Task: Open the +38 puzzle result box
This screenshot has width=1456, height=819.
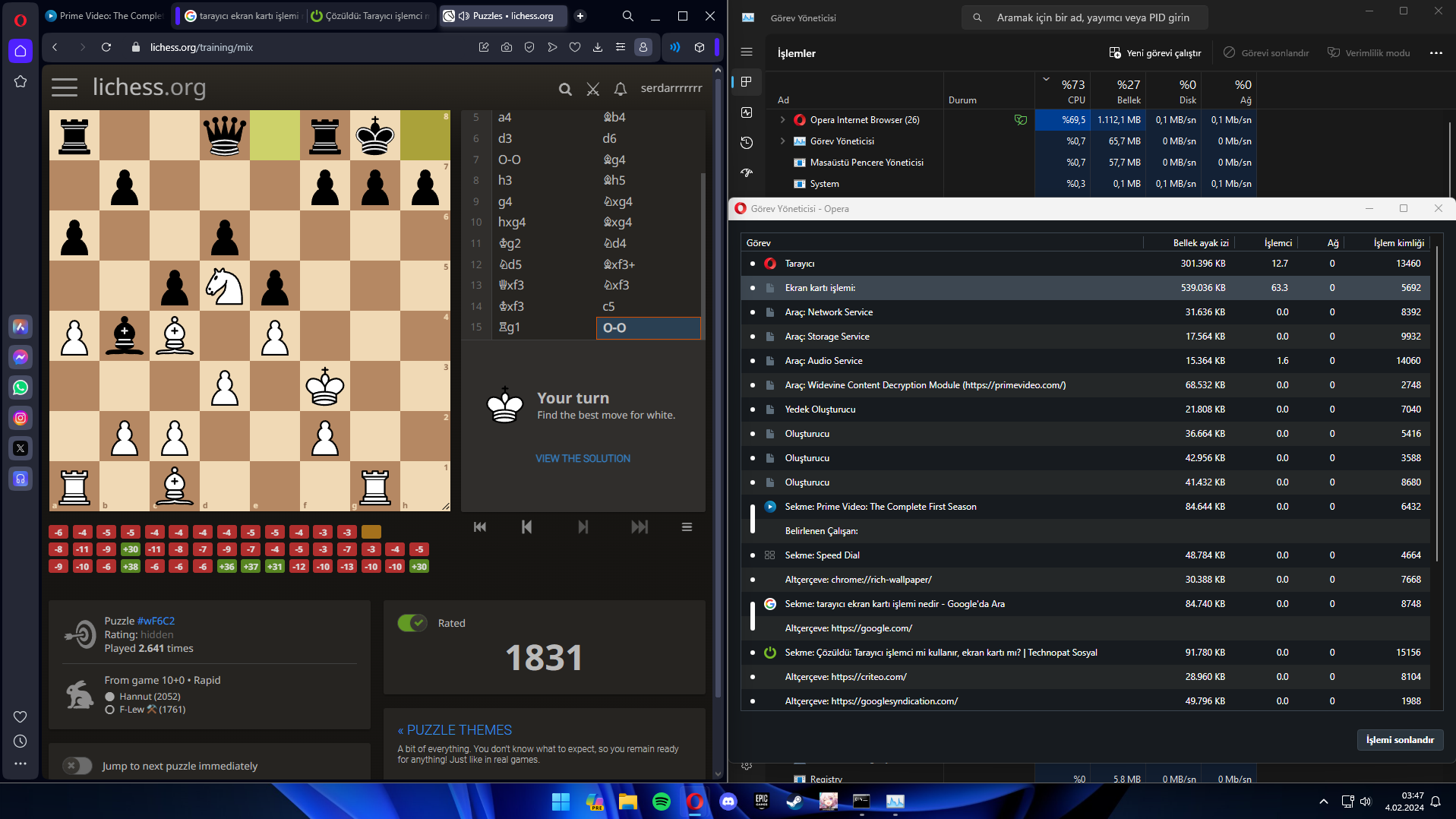Action: [x=131, y=567]
